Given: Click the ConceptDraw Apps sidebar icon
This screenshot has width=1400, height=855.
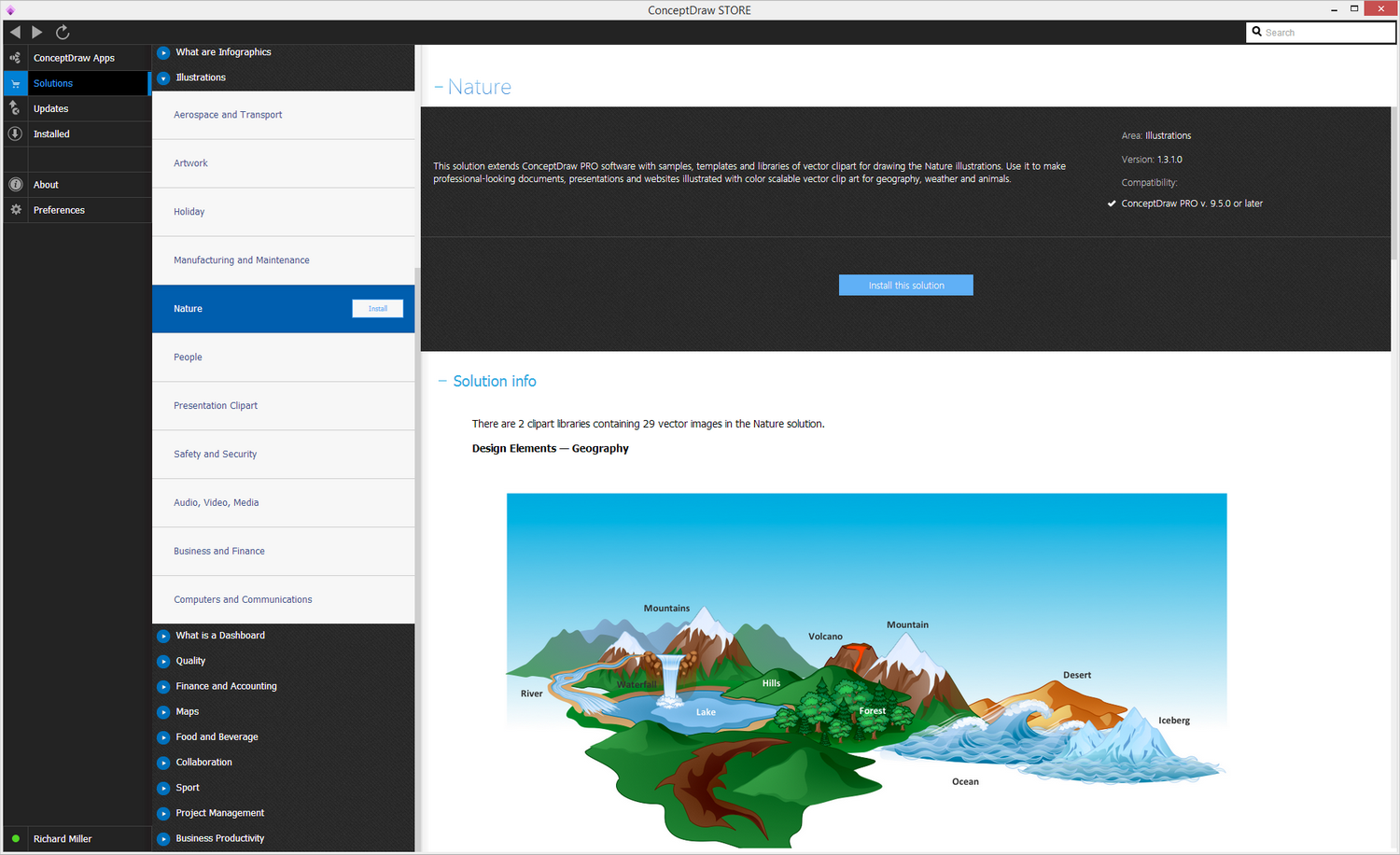Looking at the screenshot, I should point(15,58).
